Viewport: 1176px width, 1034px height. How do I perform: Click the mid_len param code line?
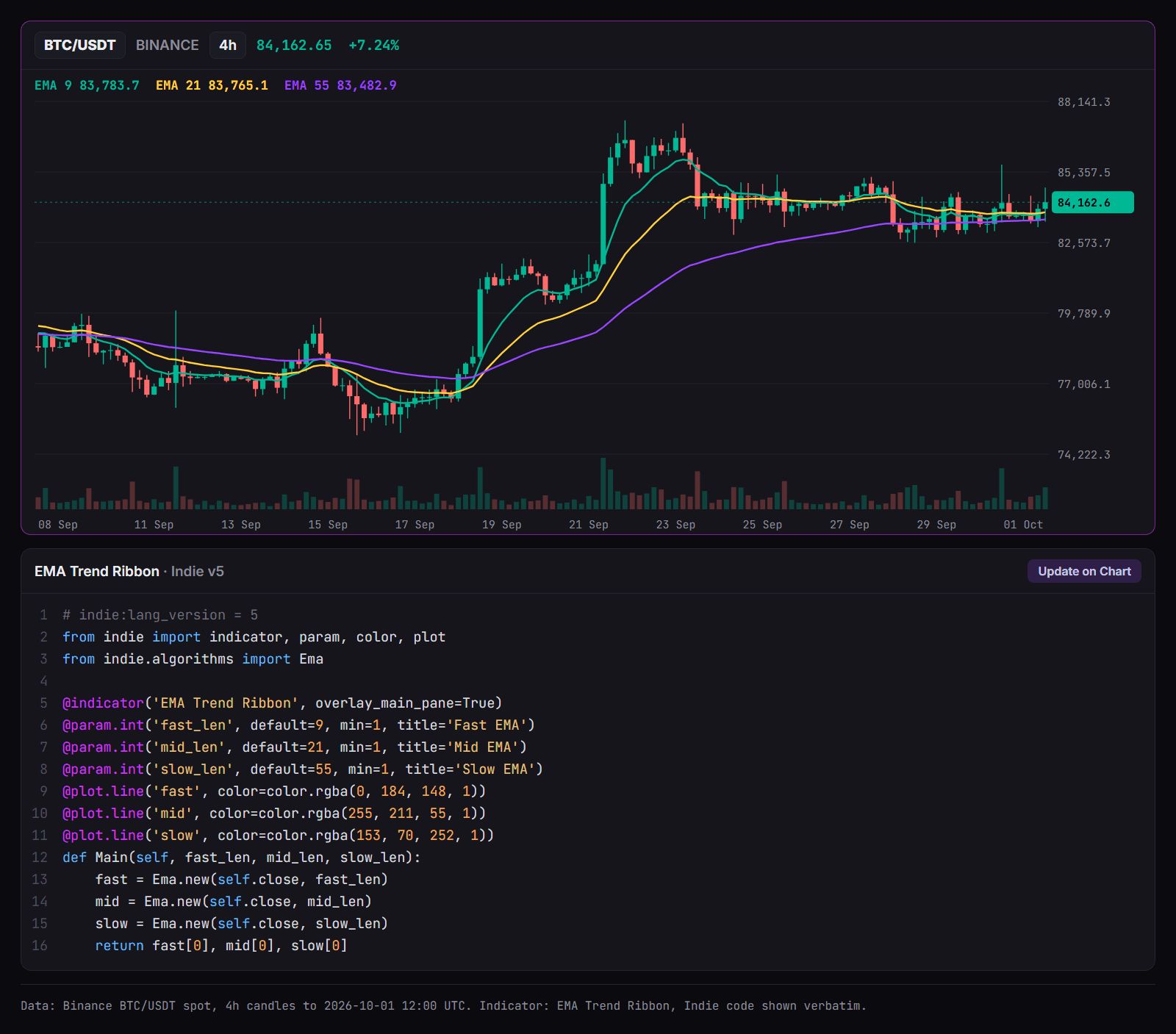tap(295, 747)
